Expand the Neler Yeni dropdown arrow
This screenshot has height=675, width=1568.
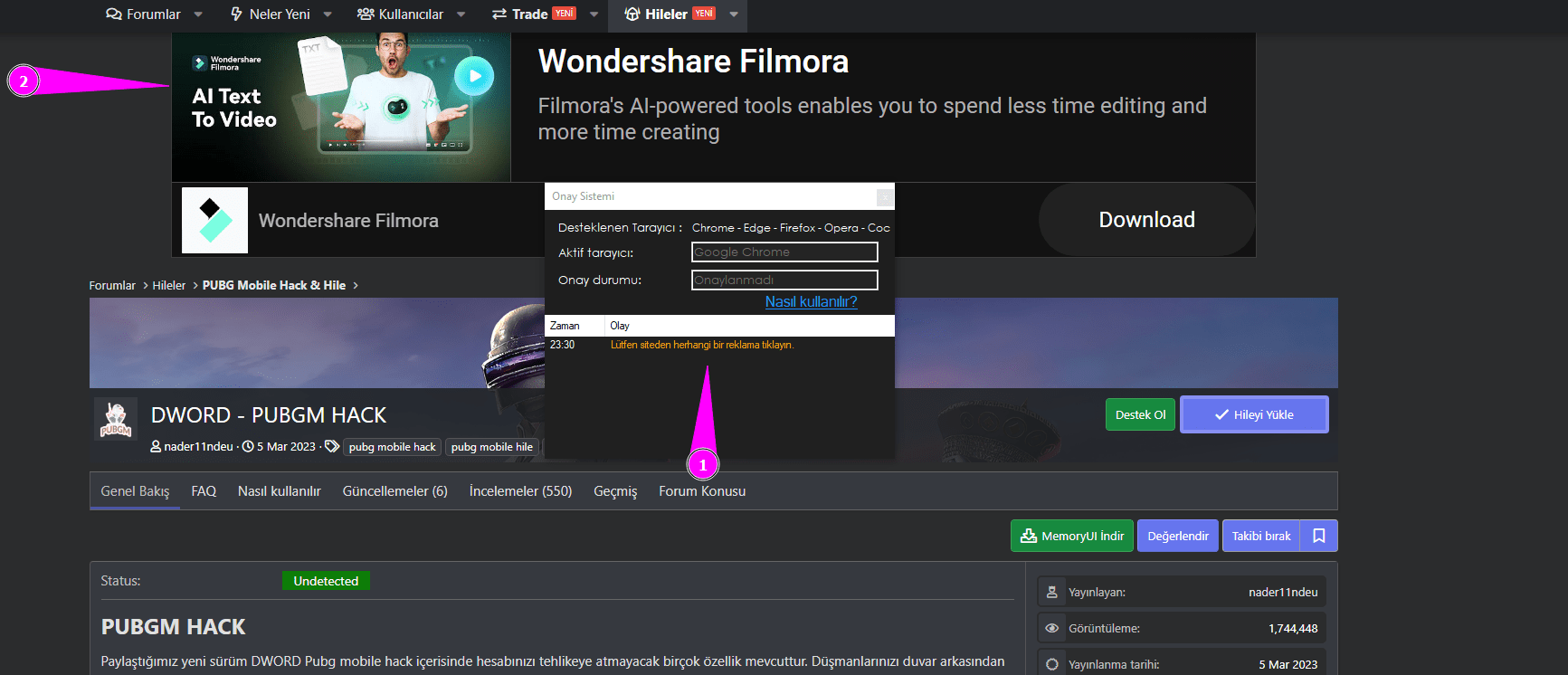tap(328, 14)
